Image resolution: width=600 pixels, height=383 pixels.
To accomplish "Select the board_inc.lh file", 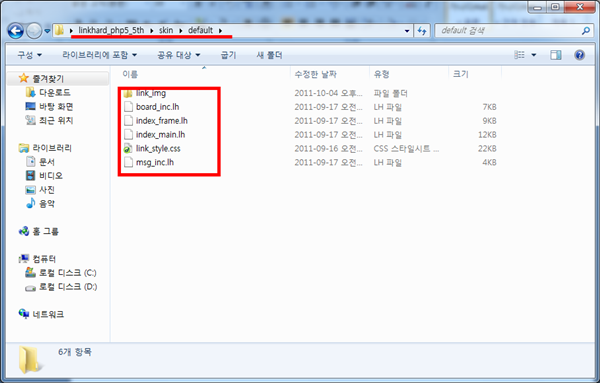I will coord(157,107).
